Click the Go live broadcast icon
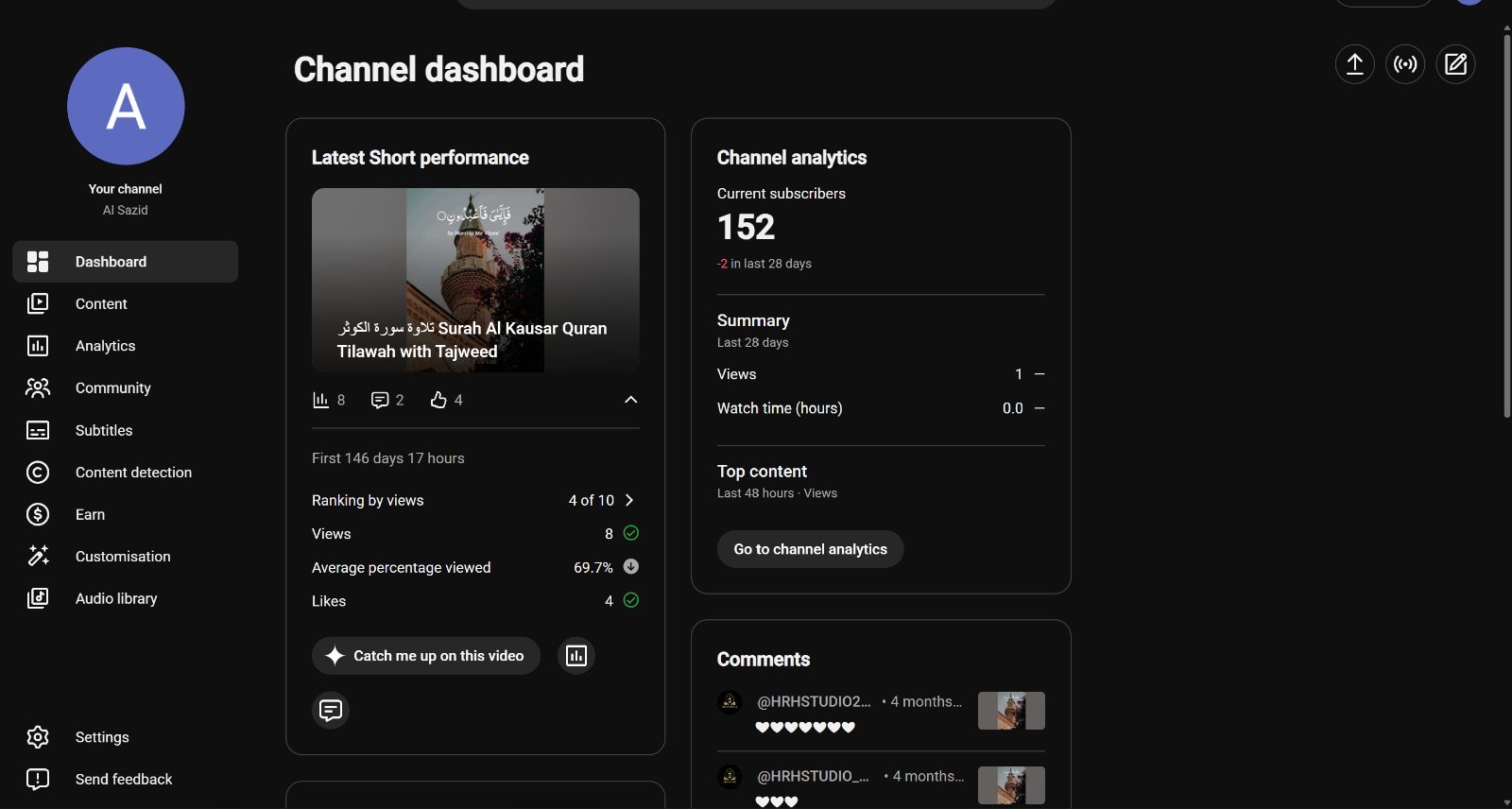 [x=1405, y=64]
